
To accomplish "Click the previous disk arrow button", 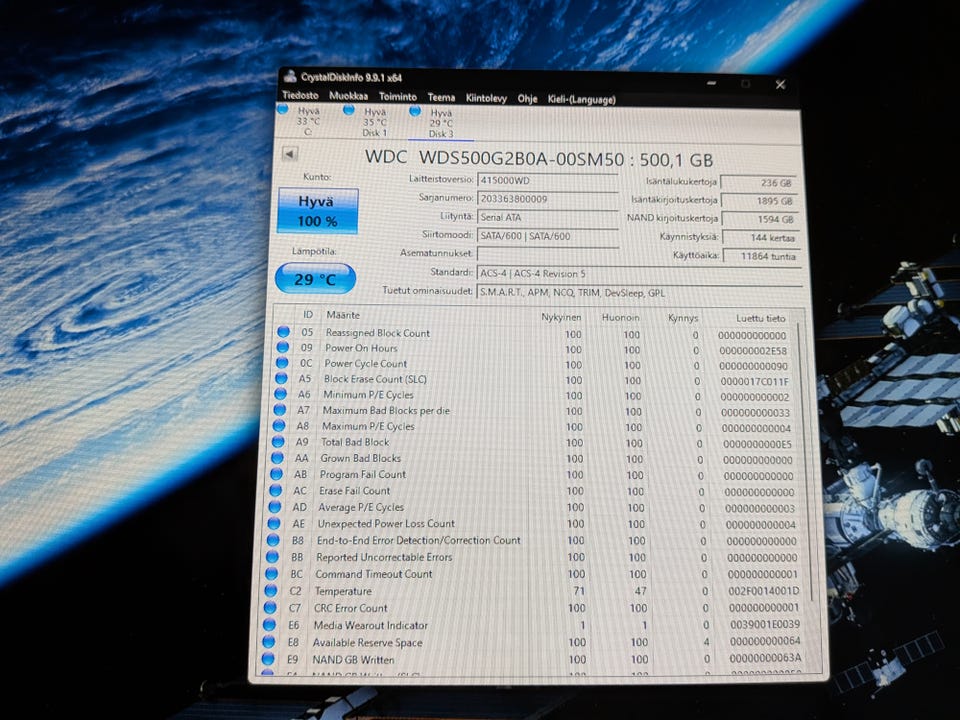I will (x=290, y=154).
